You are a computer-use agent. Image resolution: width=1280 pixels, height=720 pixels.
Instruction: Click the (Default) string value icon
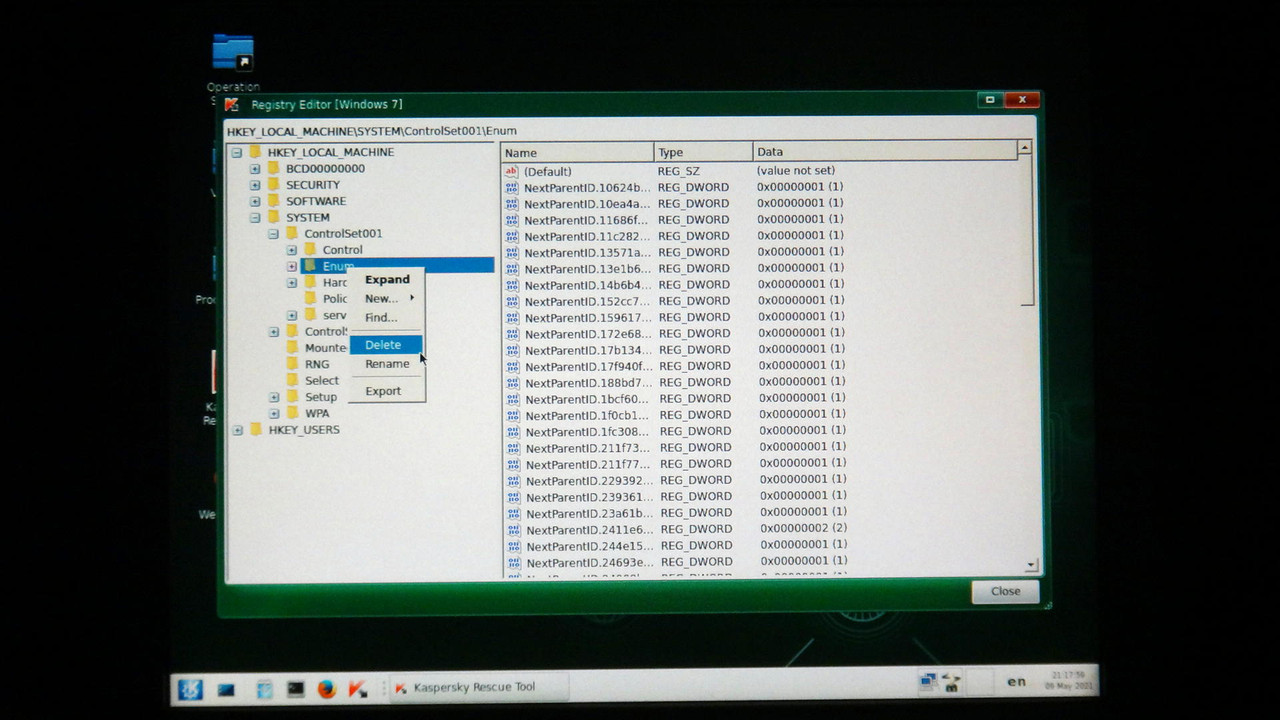(x=512, y=171)
